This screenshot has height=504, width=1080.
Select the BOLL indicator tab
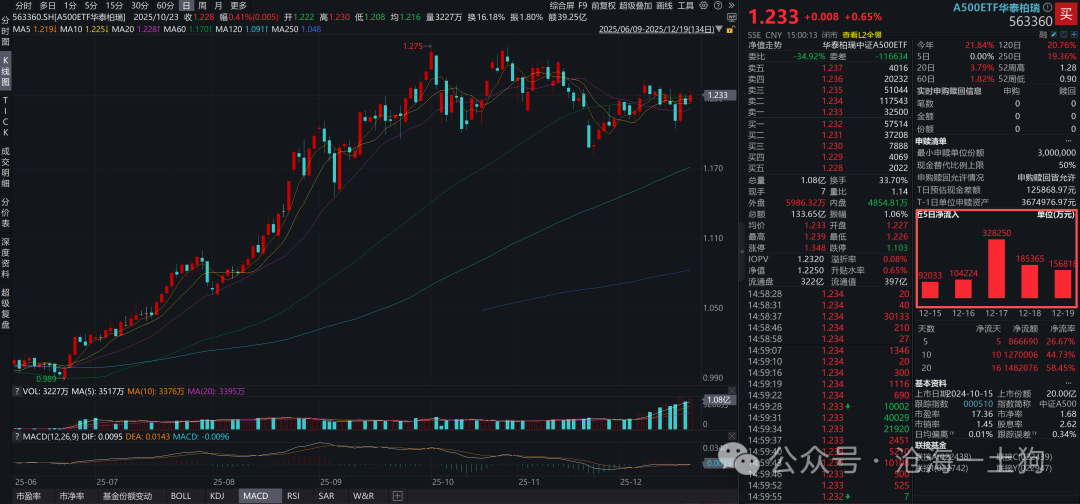180,496
